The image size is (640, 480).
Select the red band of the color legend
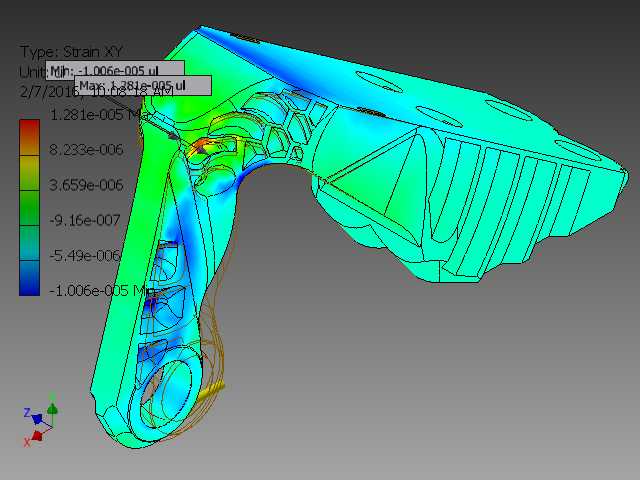point(29,137)
